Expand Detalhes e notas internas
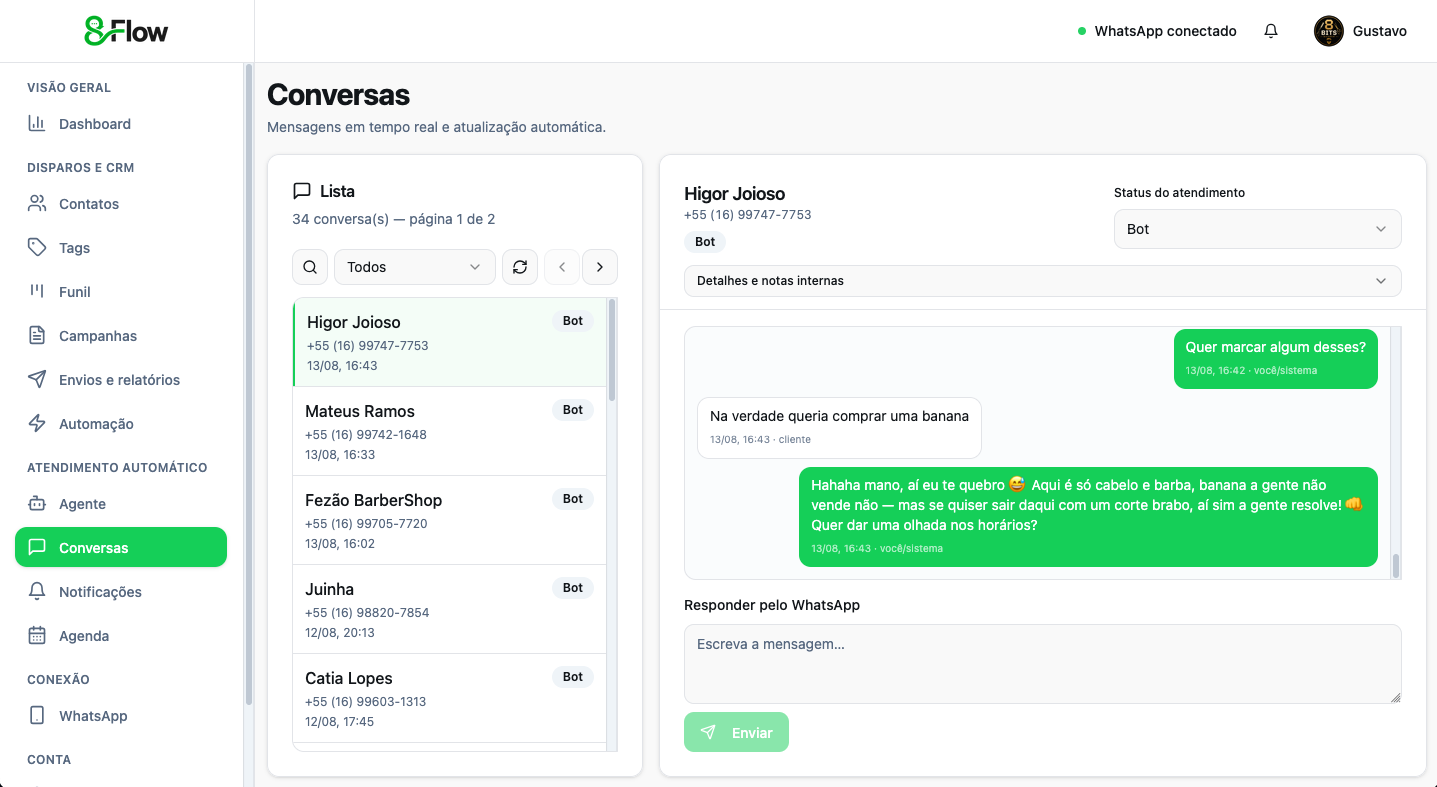Viewport: 1437px width, 787px height. pyautogui.click(x=1043, y=281)
